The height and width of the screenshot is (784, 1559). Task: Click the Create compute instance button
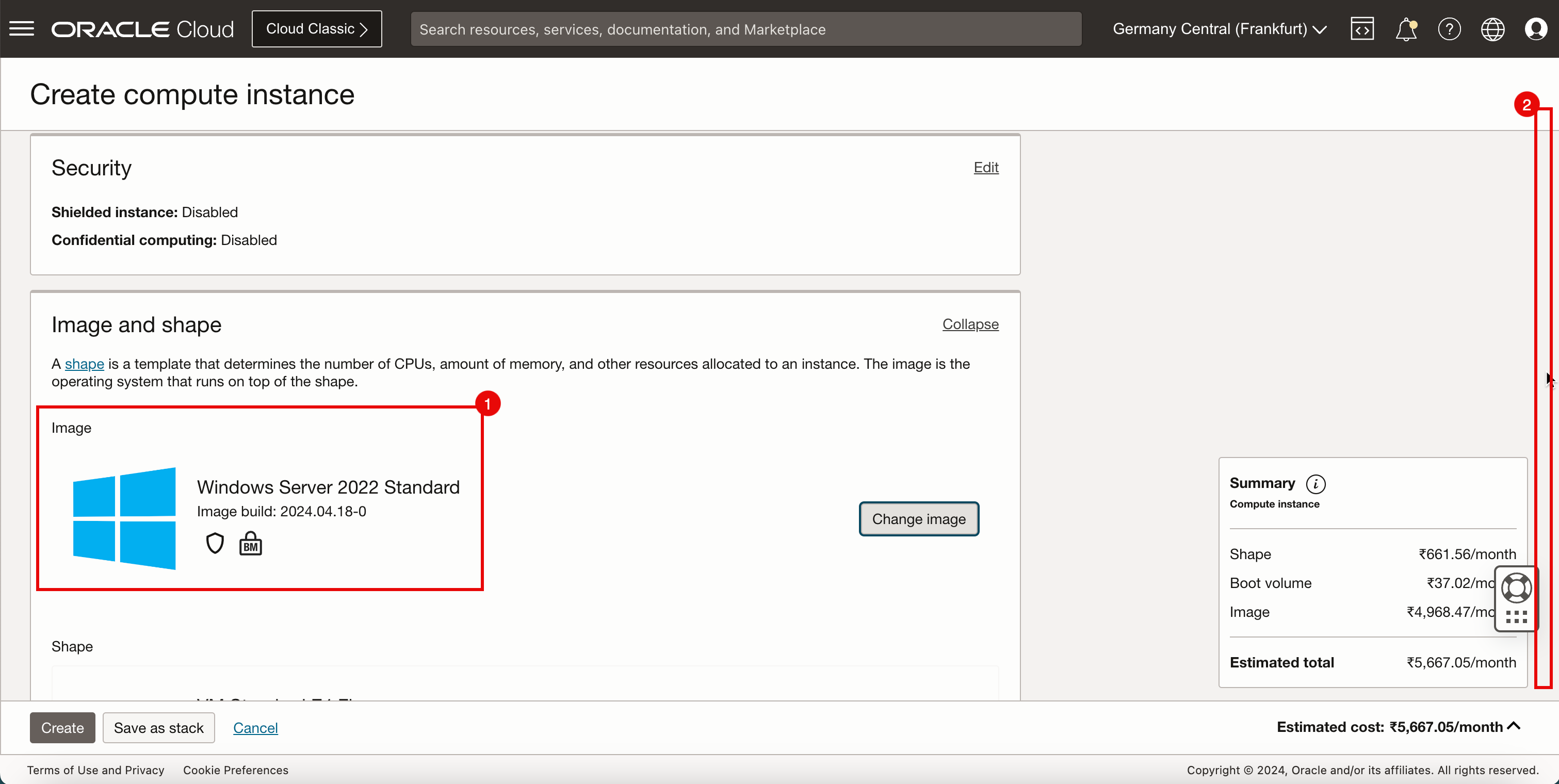(62, 727)
